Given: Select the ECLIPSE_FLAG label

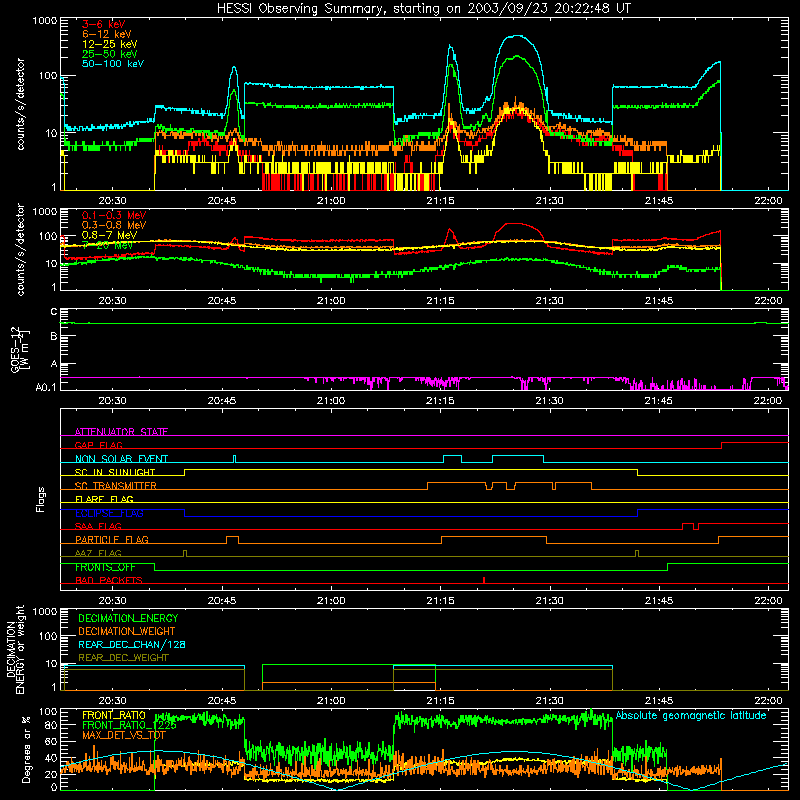Looking at the screenshot, I should pos(109,513).
